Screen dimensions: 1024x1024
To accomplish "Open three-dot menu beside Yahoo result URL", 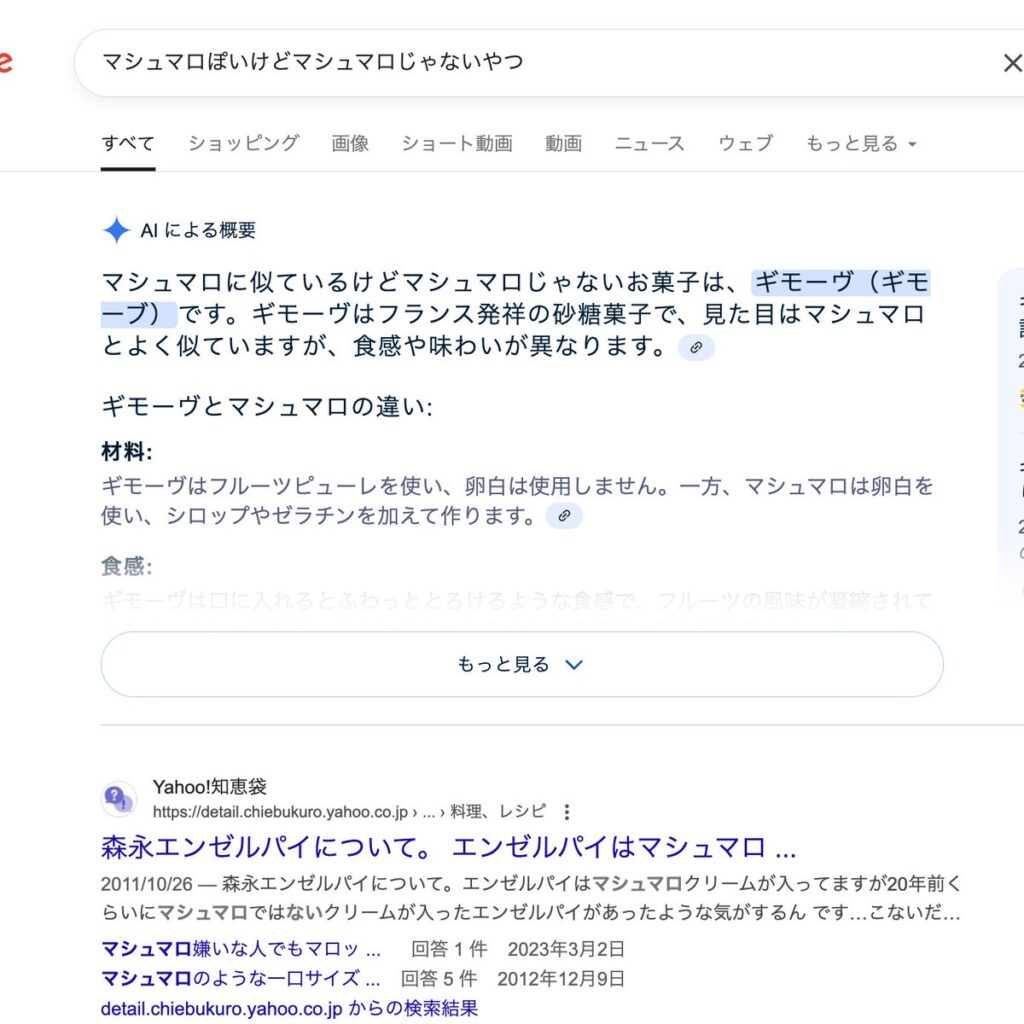I will (x=567, y=811).
